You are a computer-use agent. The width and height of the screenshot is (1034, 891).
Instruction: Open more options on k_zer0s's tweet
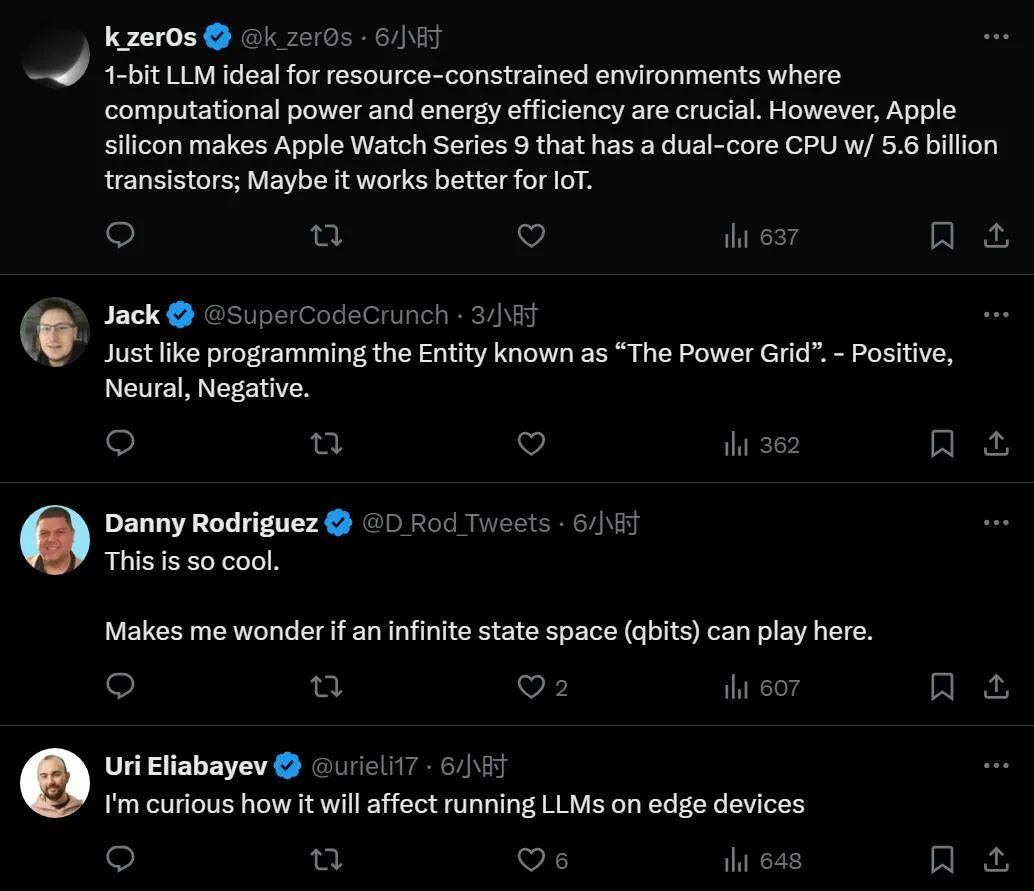pyautogui.click(x=996, y=37)
